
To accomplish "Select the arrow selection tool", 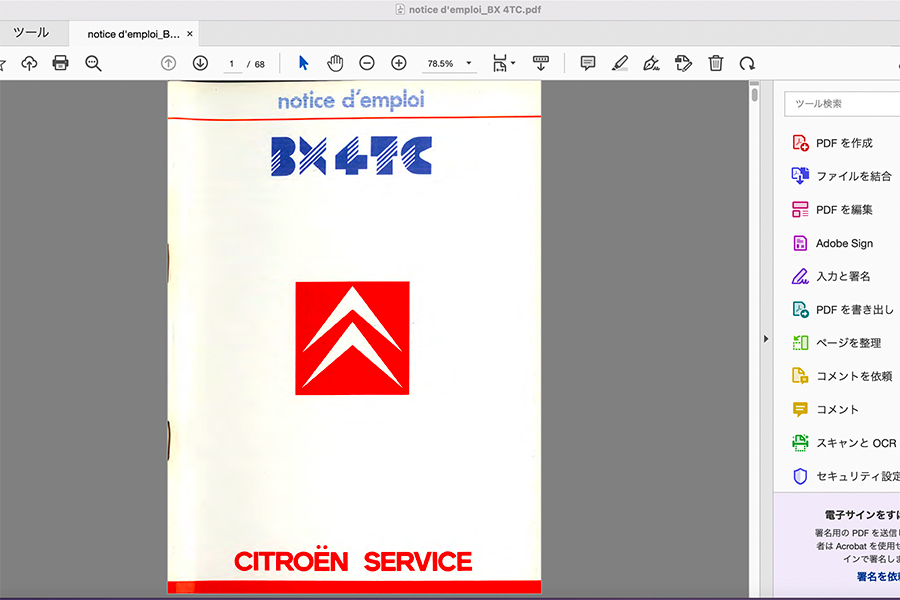I will [304, 63].
